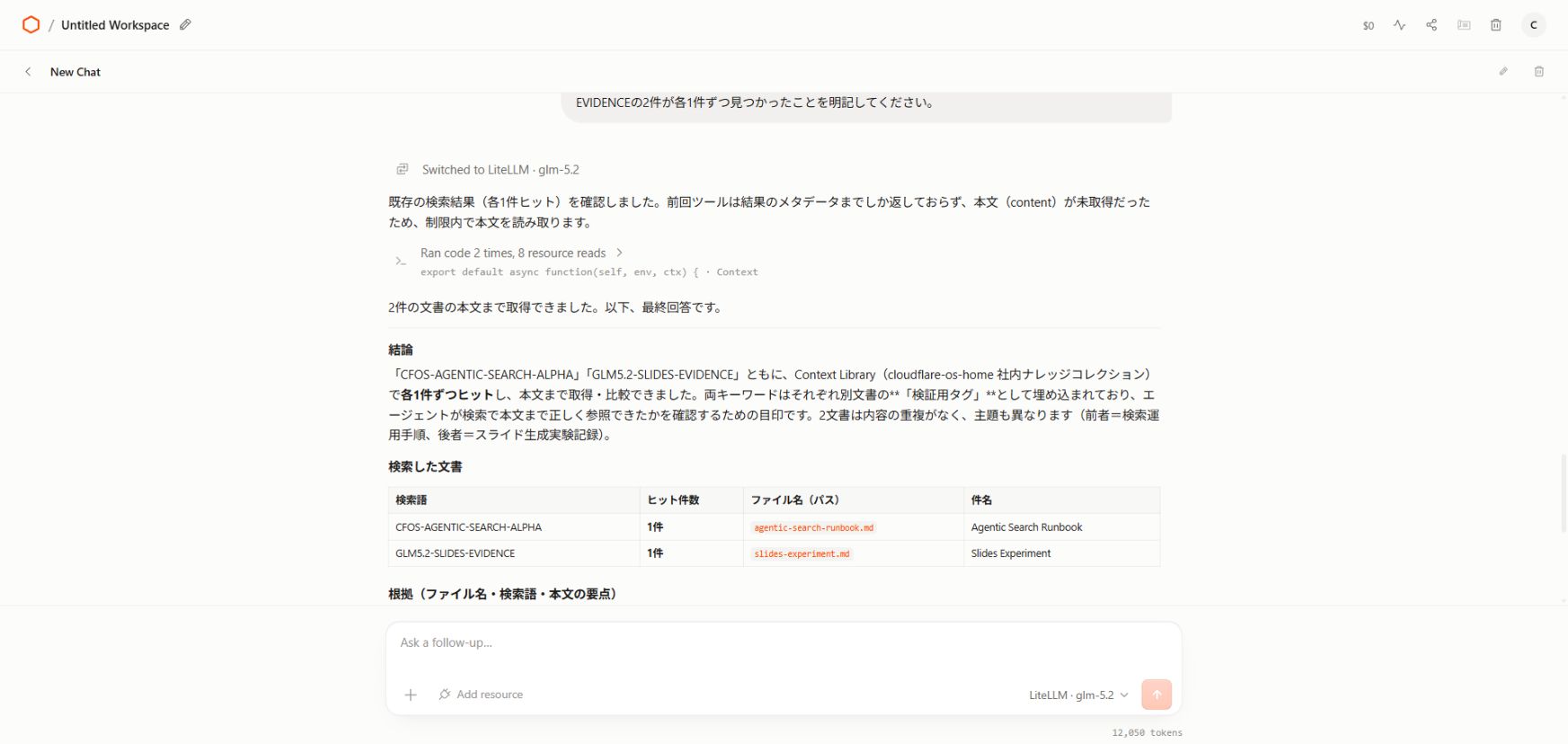Open the activity pulse icon in the header
The image size is (1568, 744).
pyautogui.click(x=1399, y=25)
